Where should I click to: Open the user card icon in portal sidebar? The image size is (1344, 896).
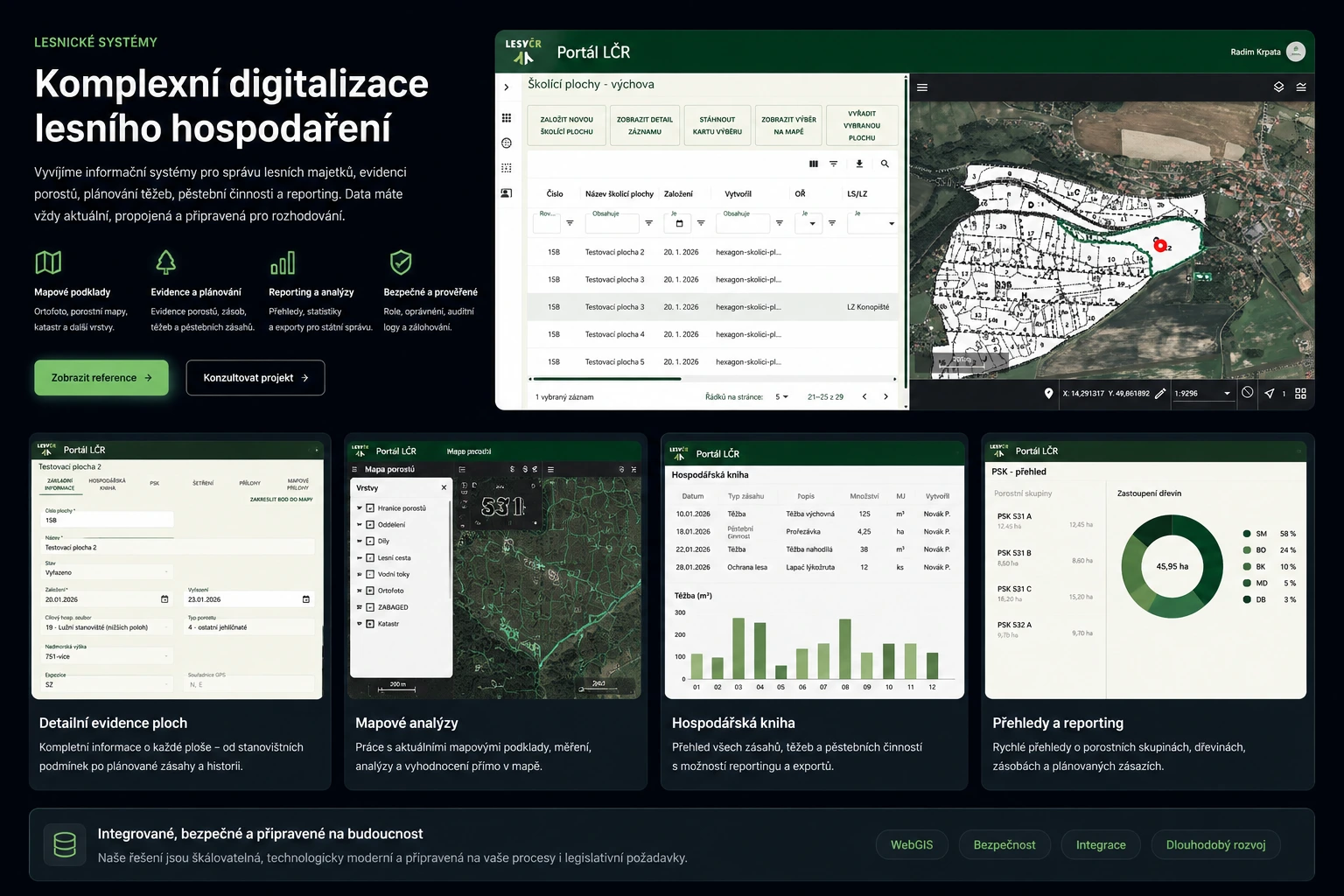(507, 193)
